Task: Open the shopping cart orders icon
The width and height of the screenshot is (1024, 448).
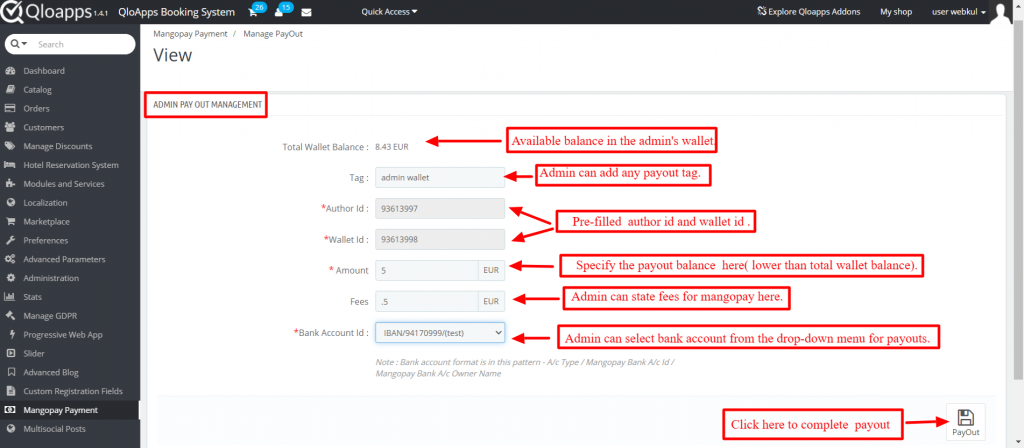Action: pyautogui.click(x=253, y=12)
